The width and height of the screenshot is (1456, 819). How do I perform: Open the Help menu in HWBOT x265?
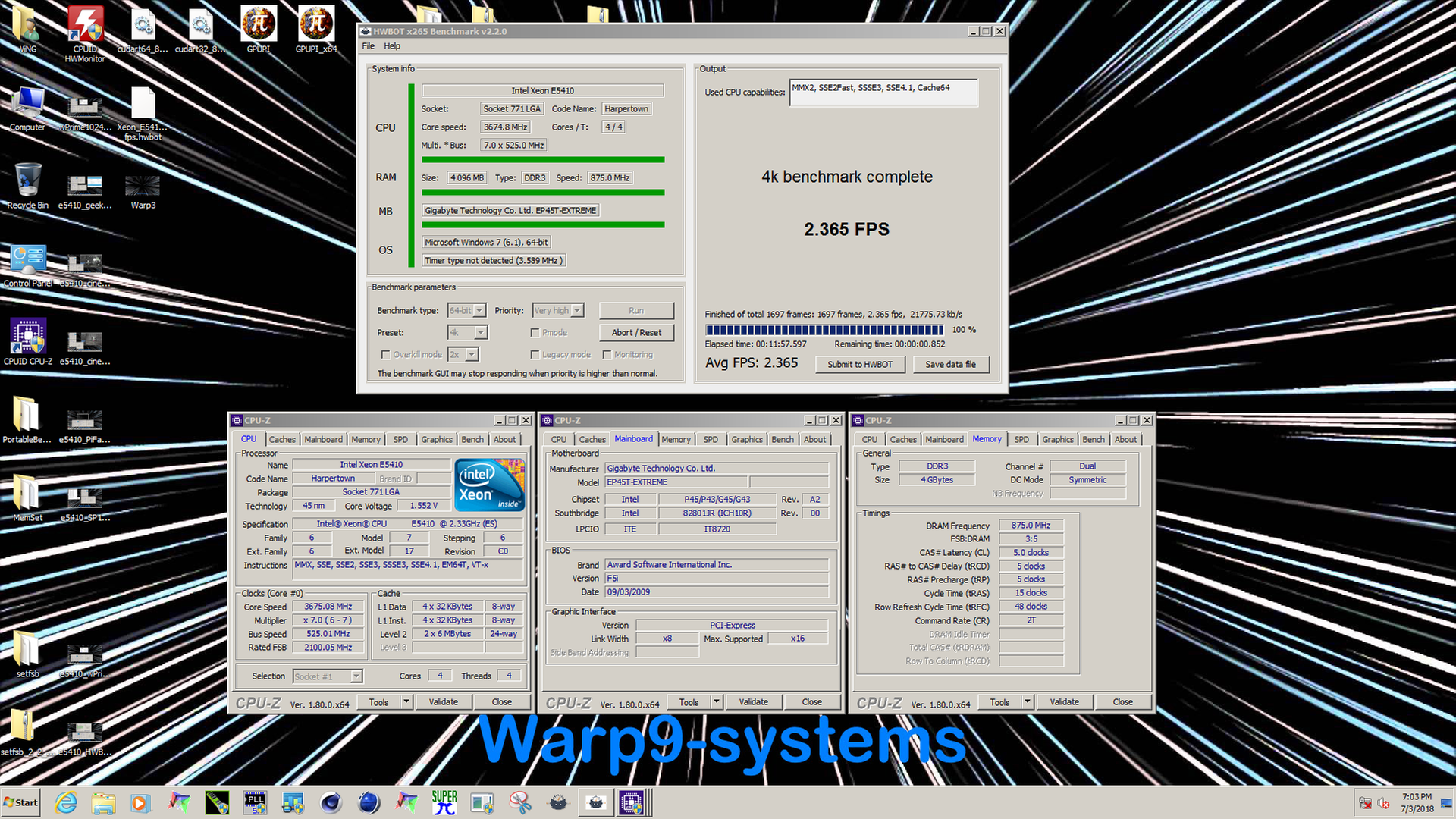click(x=392, y=46)
